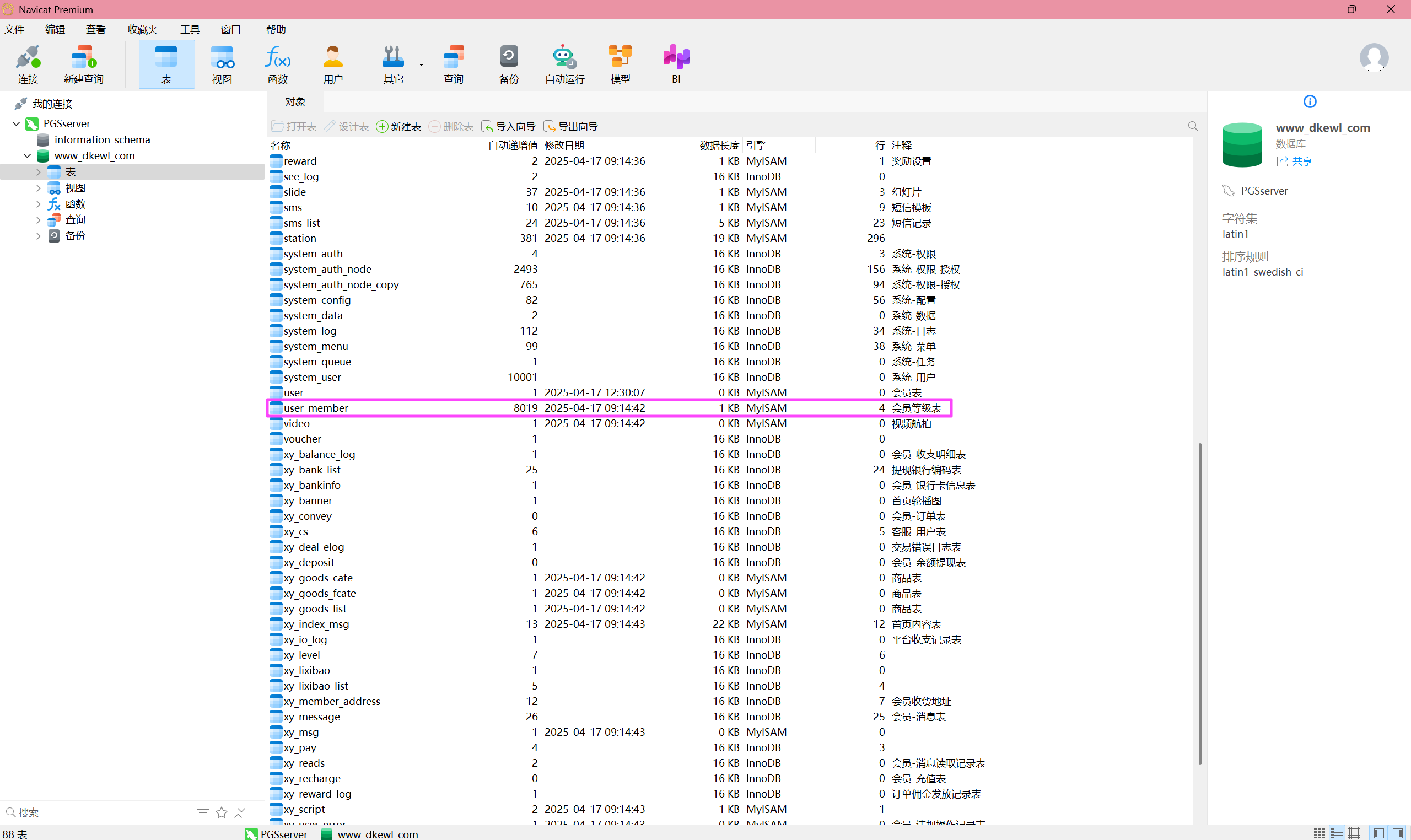Click PGSserver in the status bar
This screenshot has width=1411, height=840.
point(277,834)
